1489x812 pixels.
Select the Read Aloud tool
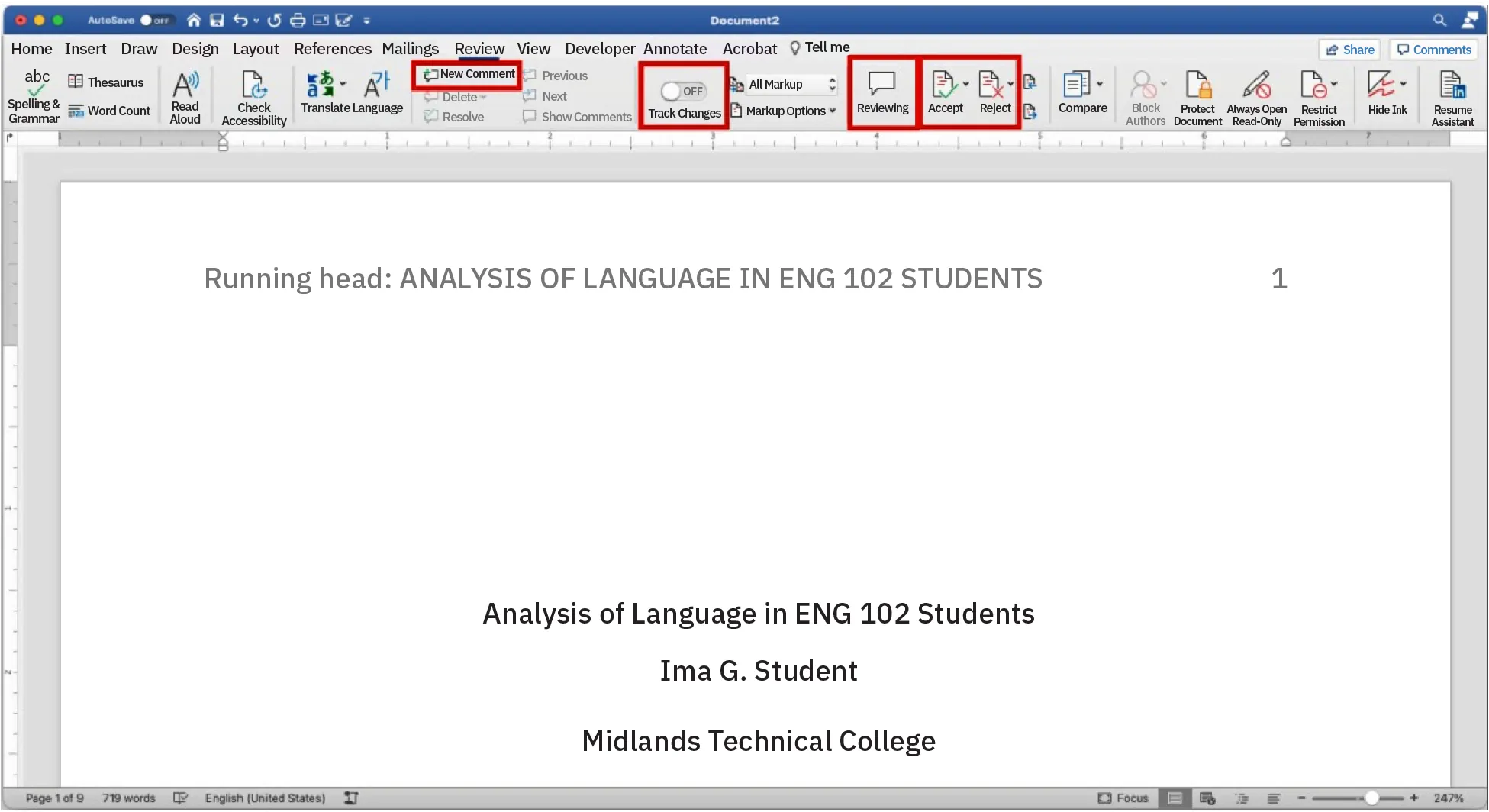185,95
